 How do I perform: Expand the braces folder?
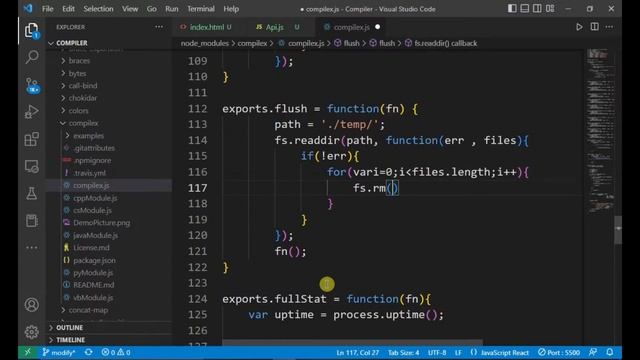click(x=79, y=61)
